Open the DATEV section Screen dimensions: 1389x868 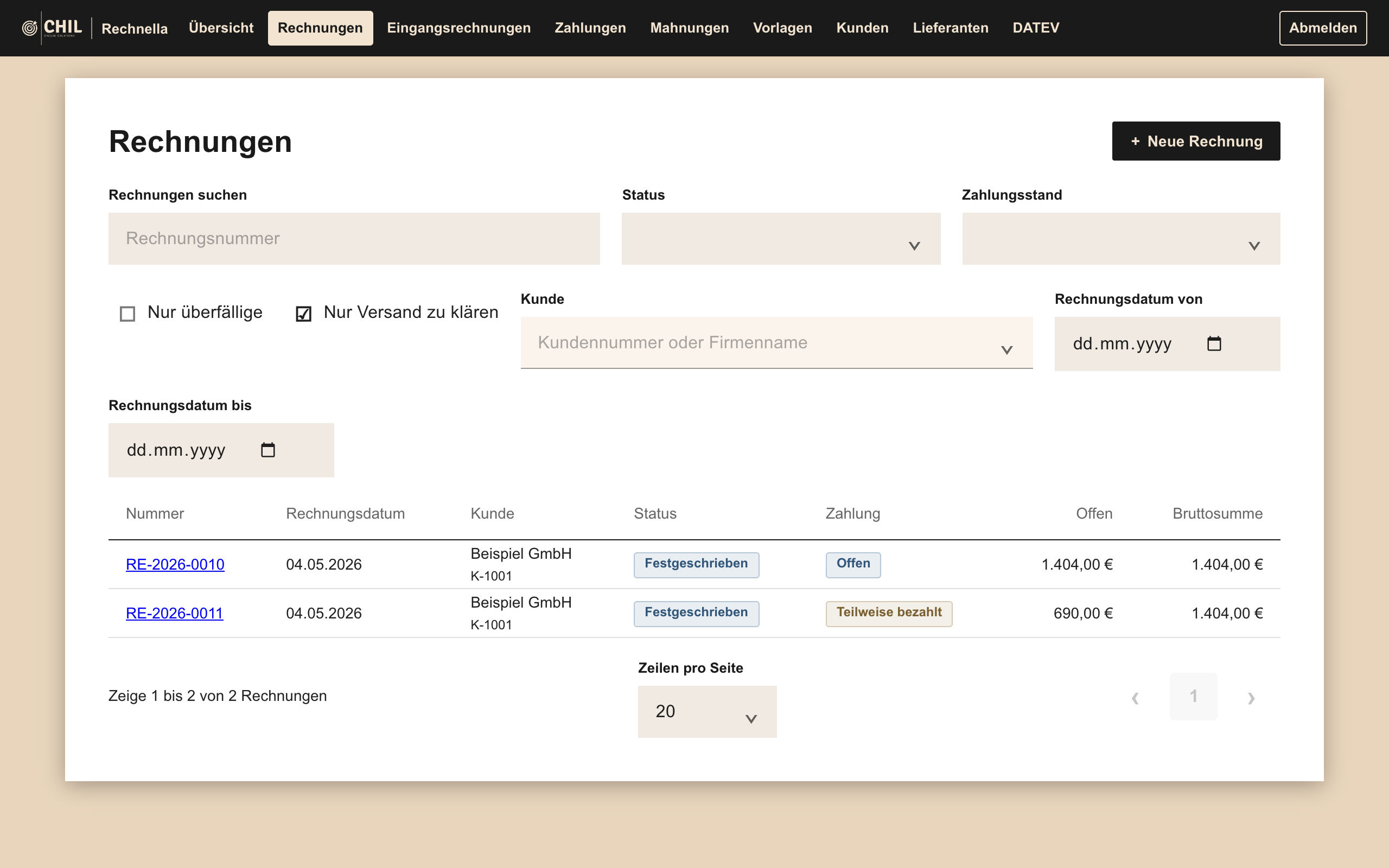1036,28
